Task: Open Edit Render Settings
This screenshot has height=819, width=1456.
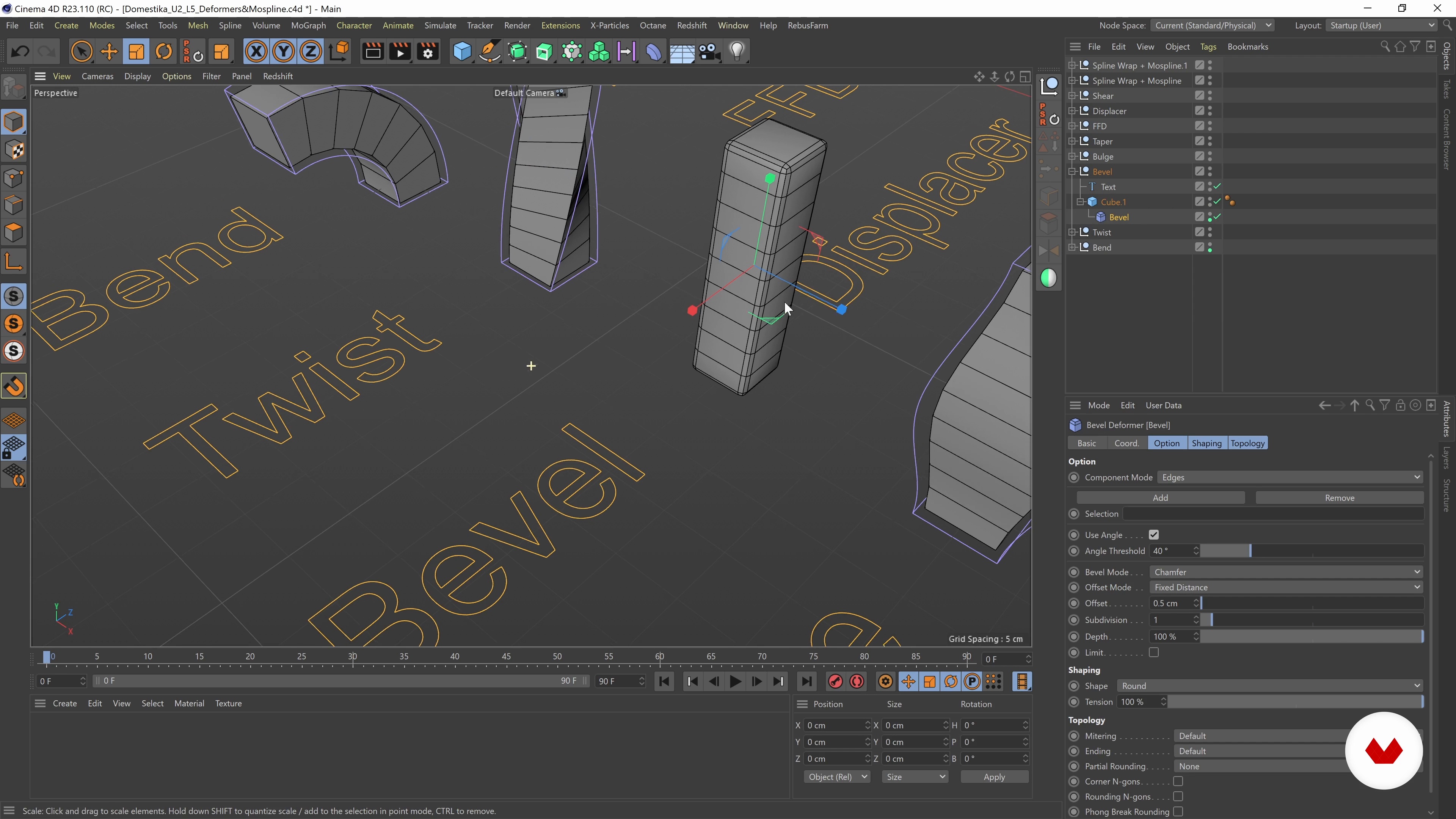Action: point(428,52)
